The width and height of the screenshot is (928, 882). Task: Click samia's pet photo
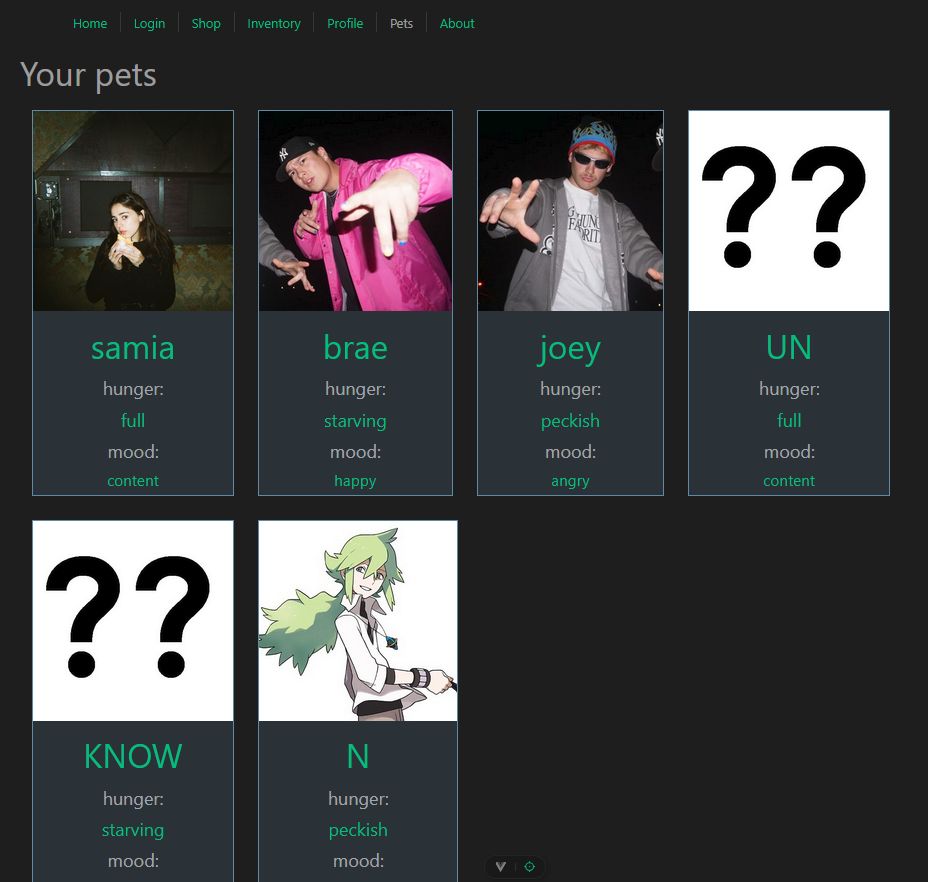(133, 211)
